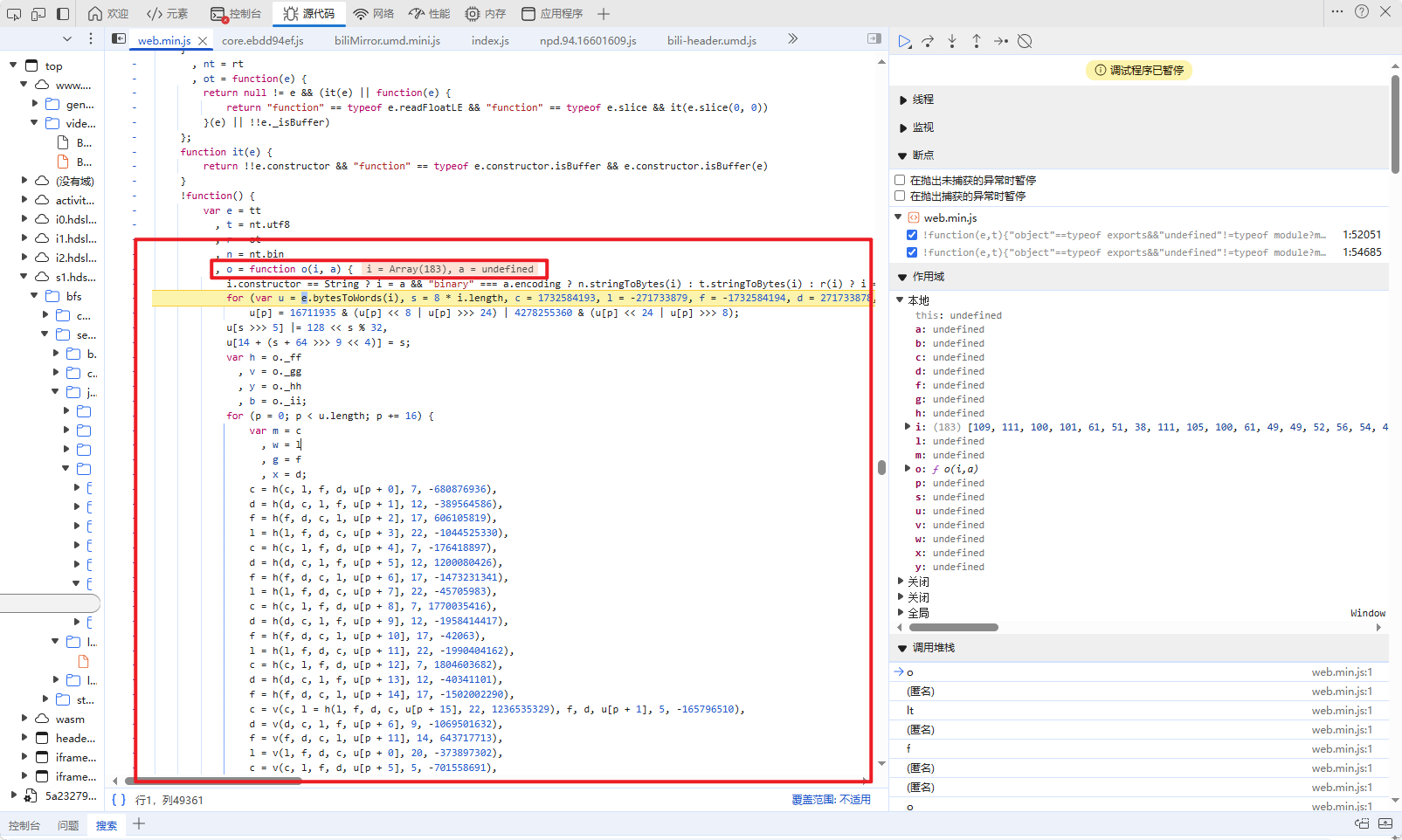Click the code editor vertical scrollbar
Image resolution: width=1402 pixels, height=840 pixels.
pyautogui.click(x=881, y=467)
